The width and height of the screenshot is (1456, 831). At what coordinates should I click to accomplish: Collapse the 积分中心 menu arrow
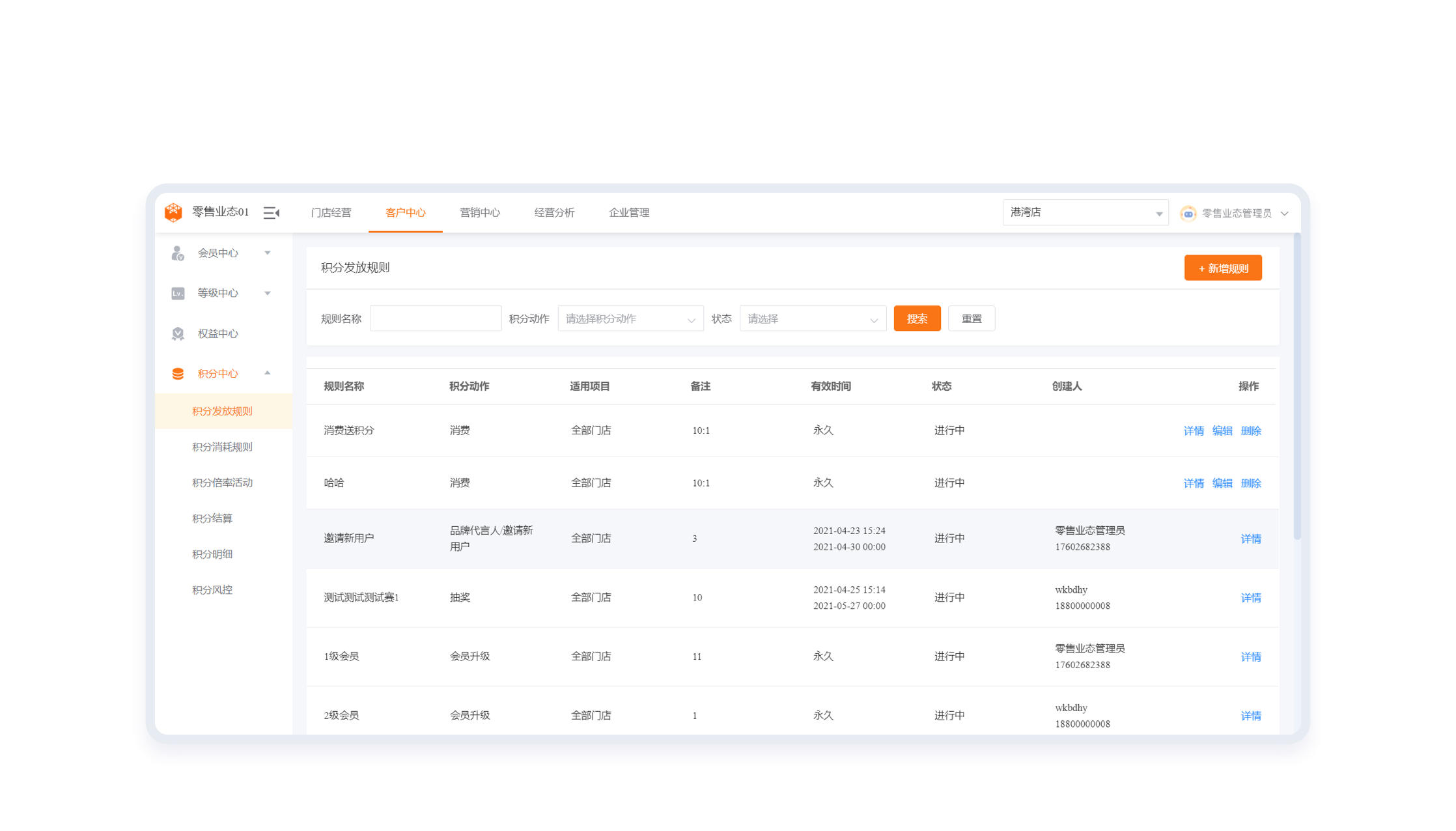[268, 373]
